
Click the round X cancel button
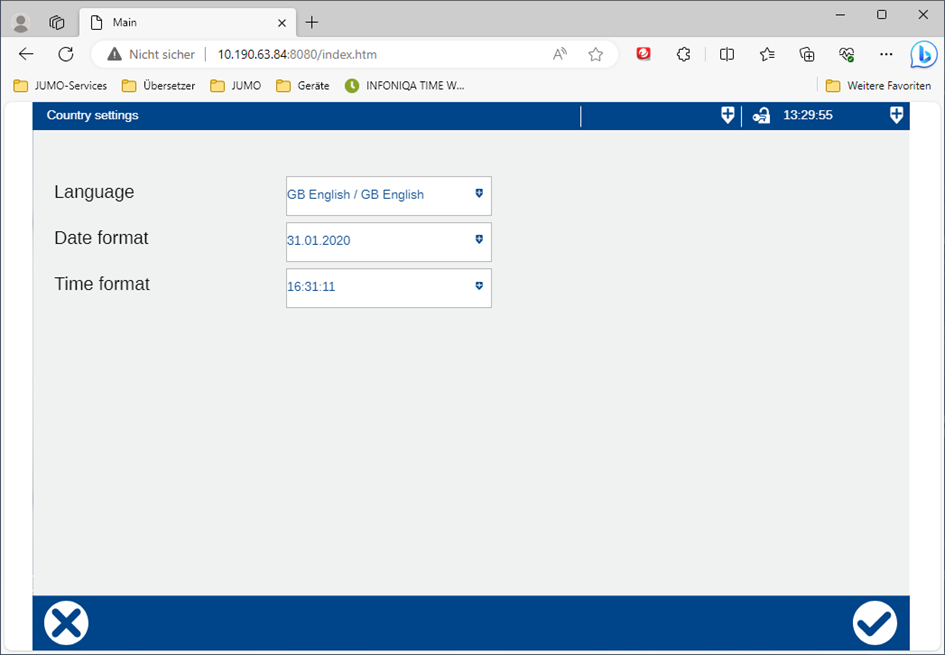[x=66, y=623]
